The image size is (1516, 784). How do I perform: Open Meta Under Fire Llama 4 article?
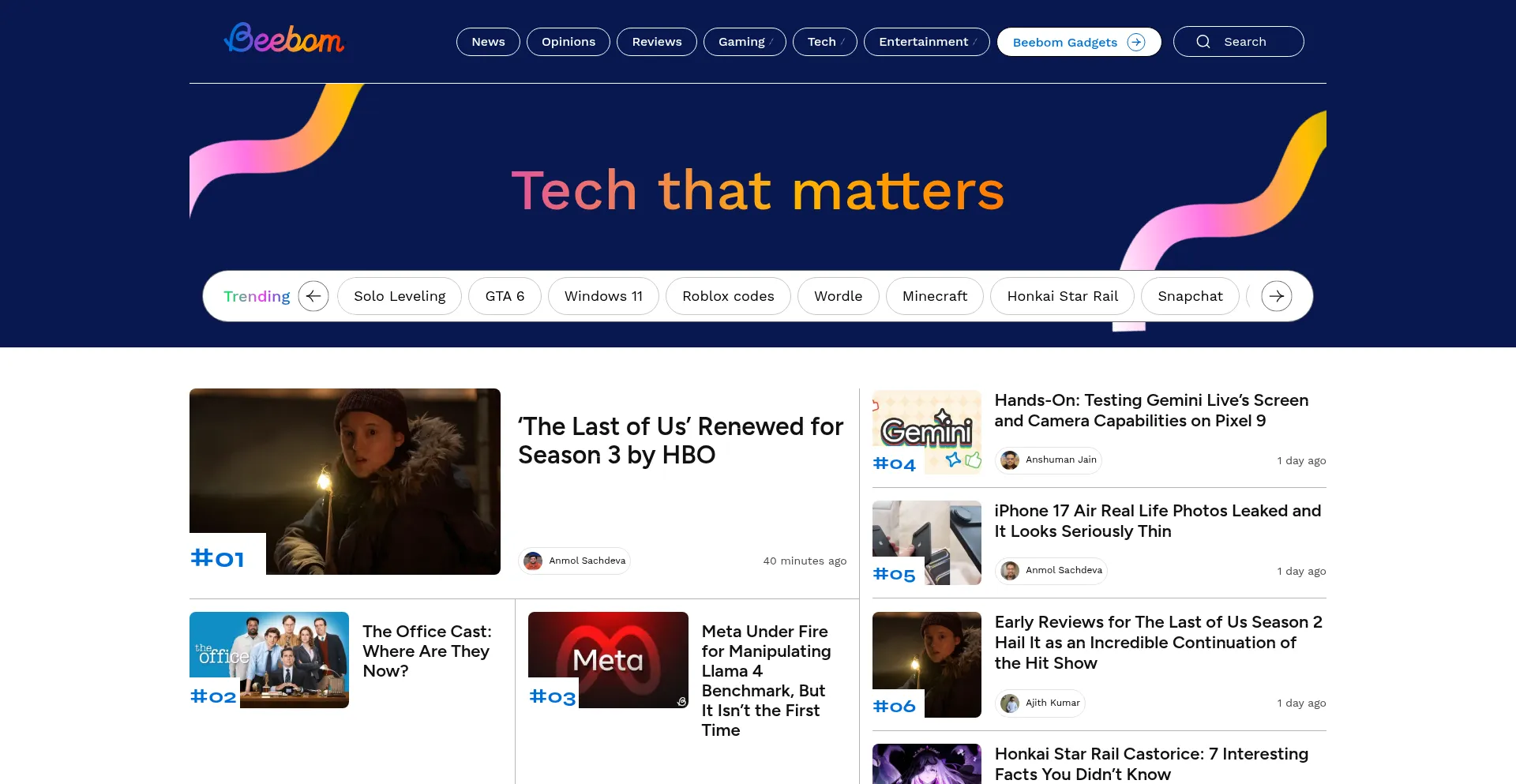click(766, 681)
